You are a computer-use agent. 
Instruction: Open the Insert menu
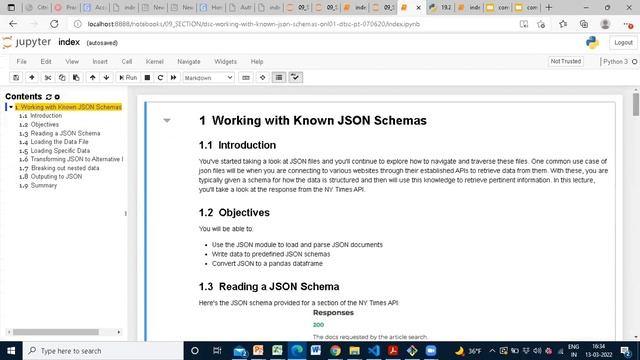tap(100, 62)
